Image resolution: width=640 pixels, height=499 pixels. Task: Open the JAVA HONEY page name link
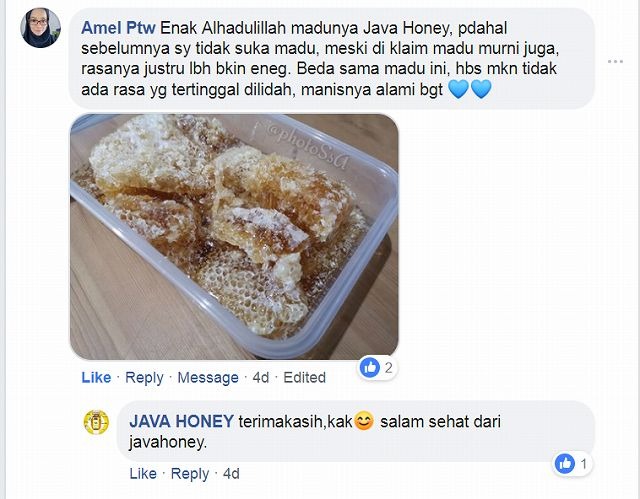pos(182,421)
